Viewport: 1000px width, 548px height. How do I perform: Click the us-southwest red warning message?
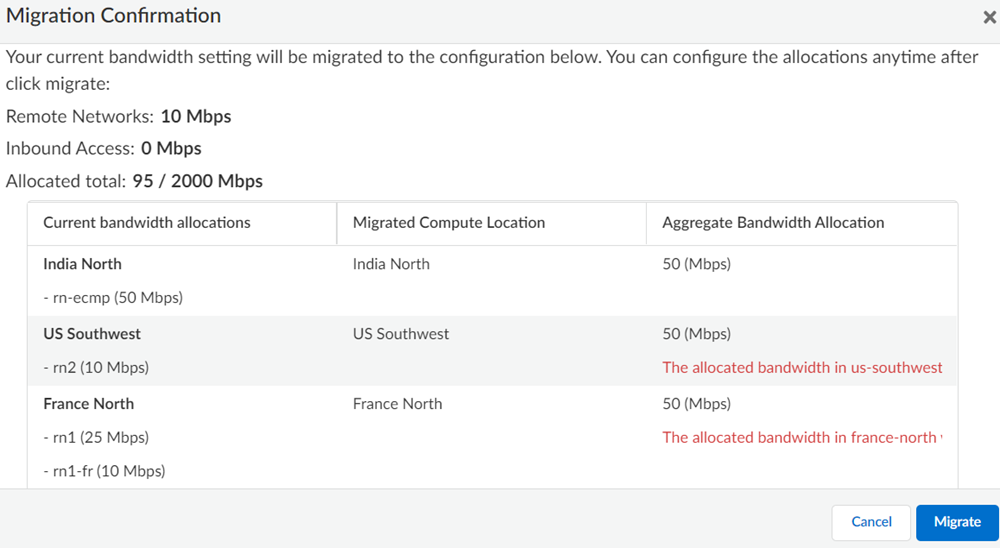tap(802, 368)
